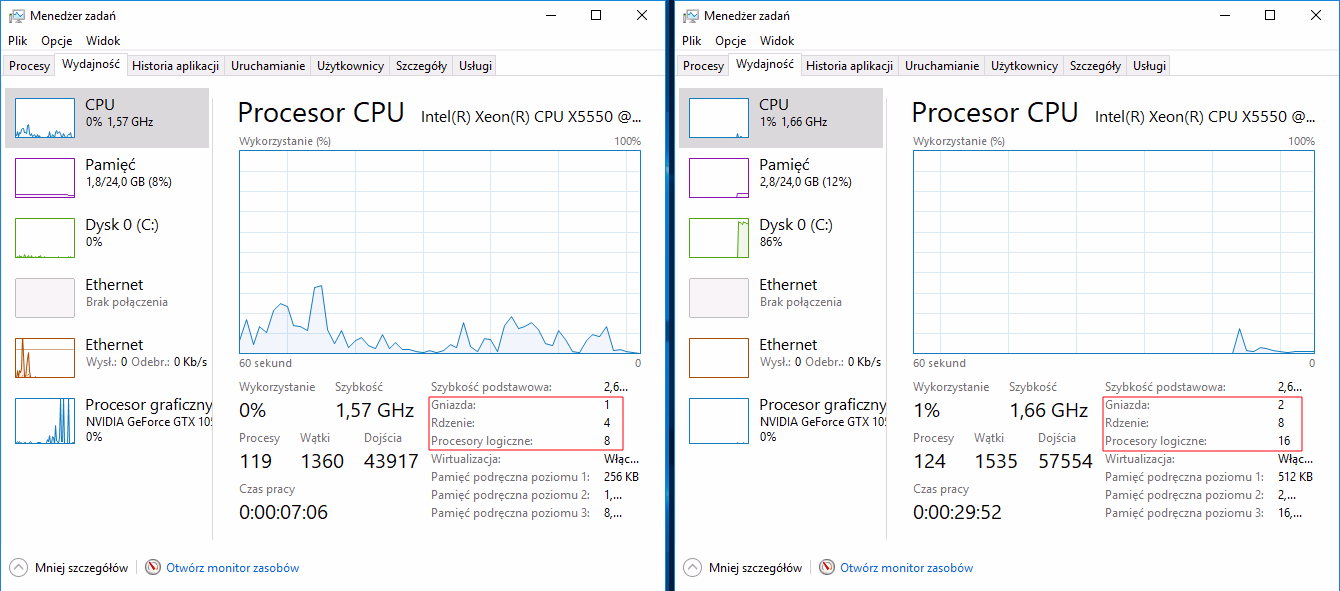Open Procesor graficzny thumbnail in left window
1340x591 pixels.
[45, 420]
